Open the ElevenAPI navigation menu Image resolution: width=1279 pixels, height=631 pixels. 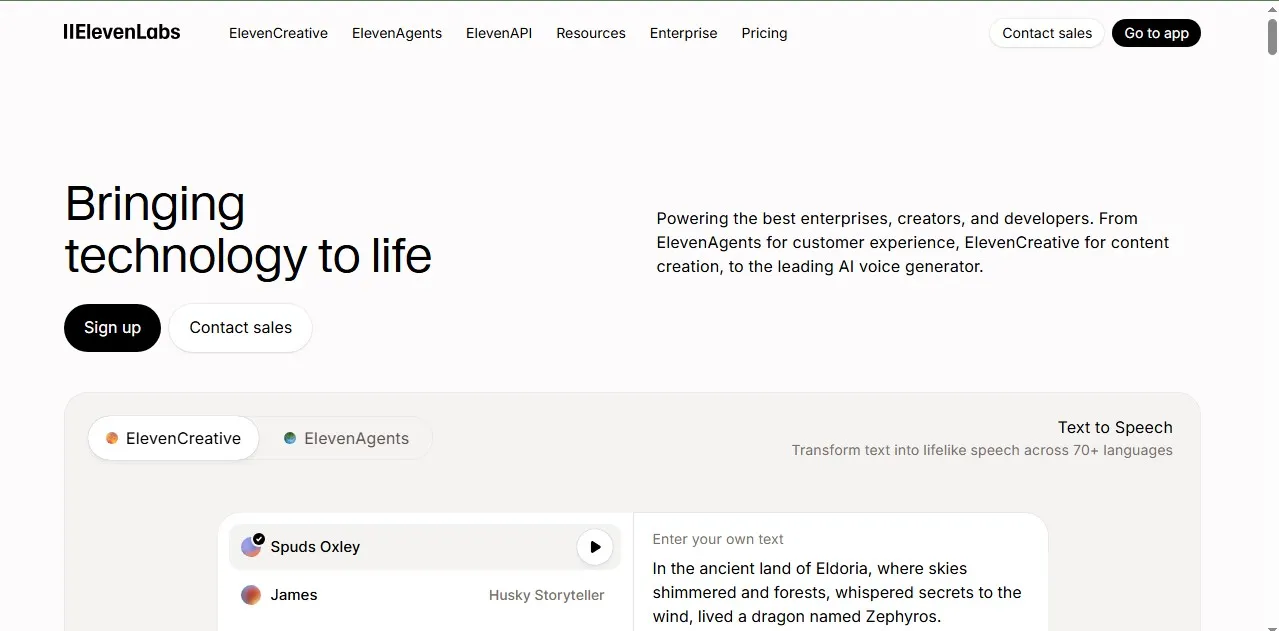[498, 33]
